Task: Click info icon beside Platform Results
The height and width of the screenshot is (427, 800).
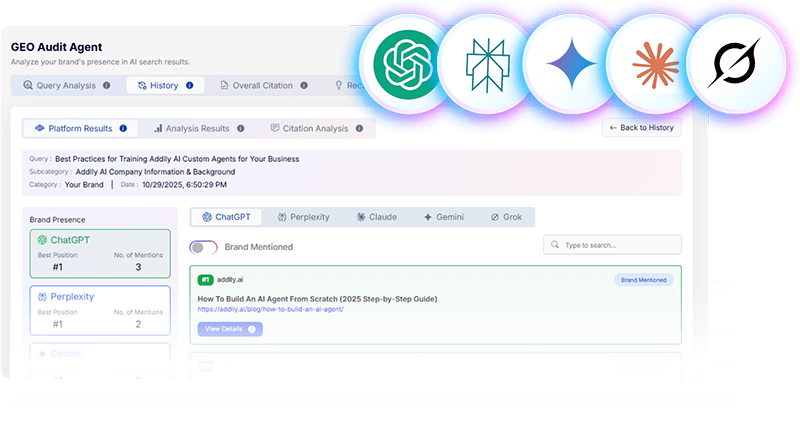Action: (x=123, y=129)
